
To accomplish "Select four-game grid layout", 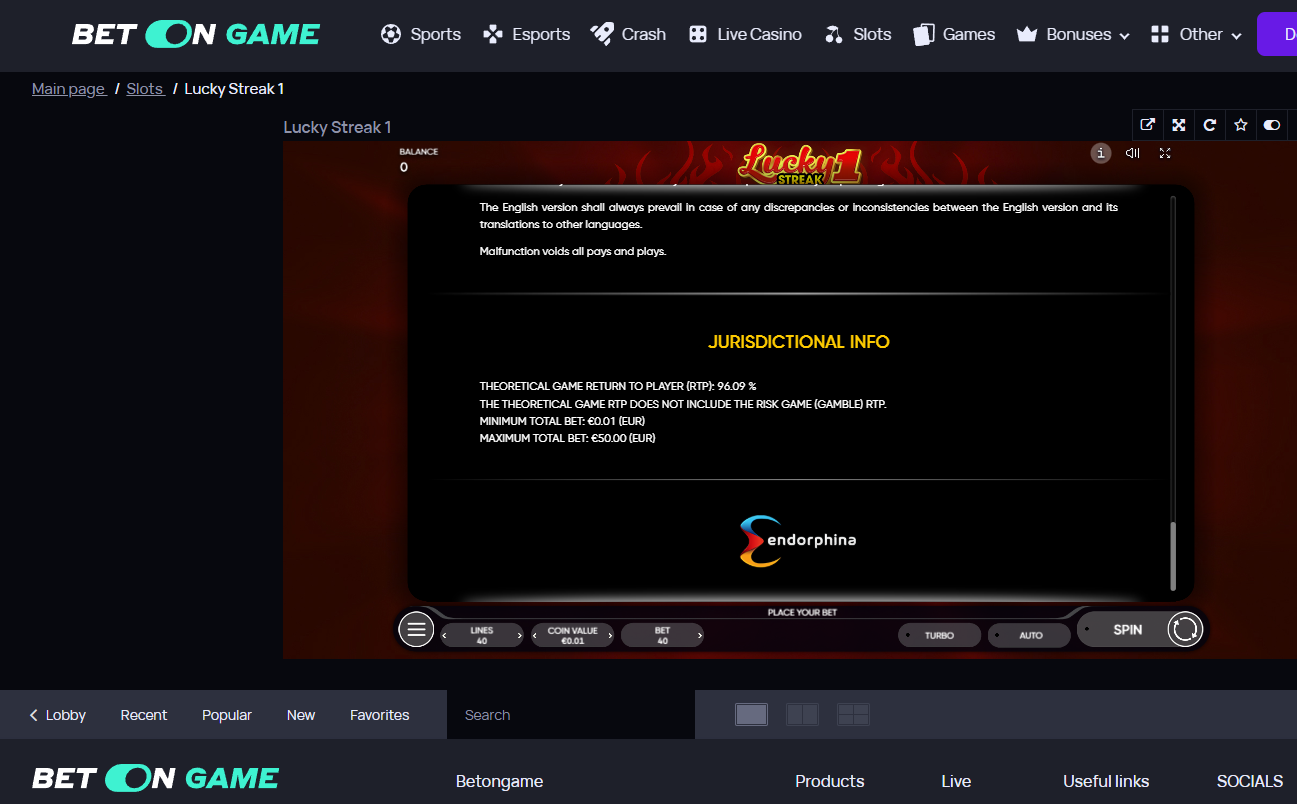I will coord(853,714).
